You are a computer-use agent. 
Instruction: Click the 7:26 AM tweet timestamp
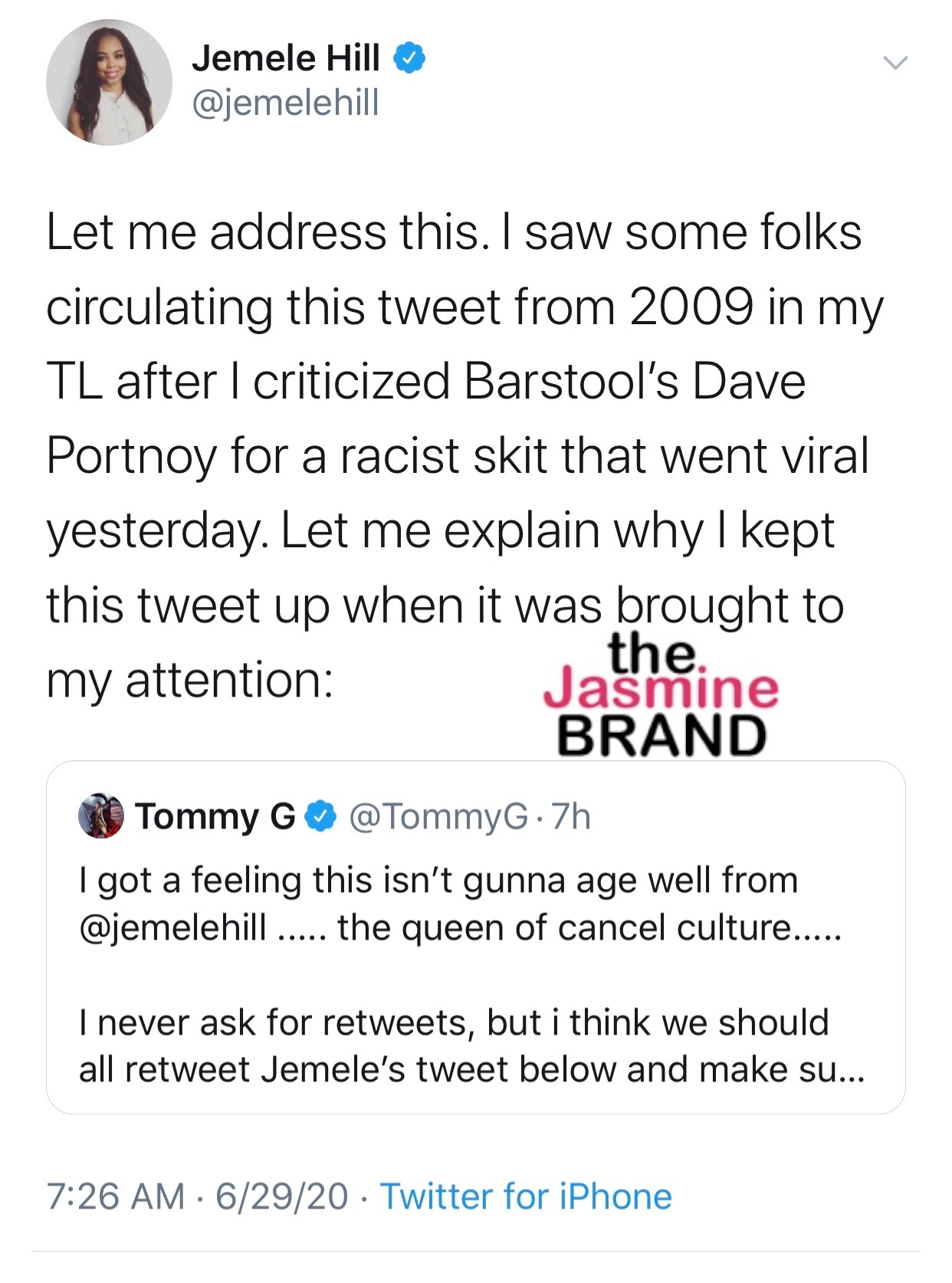116,1196
